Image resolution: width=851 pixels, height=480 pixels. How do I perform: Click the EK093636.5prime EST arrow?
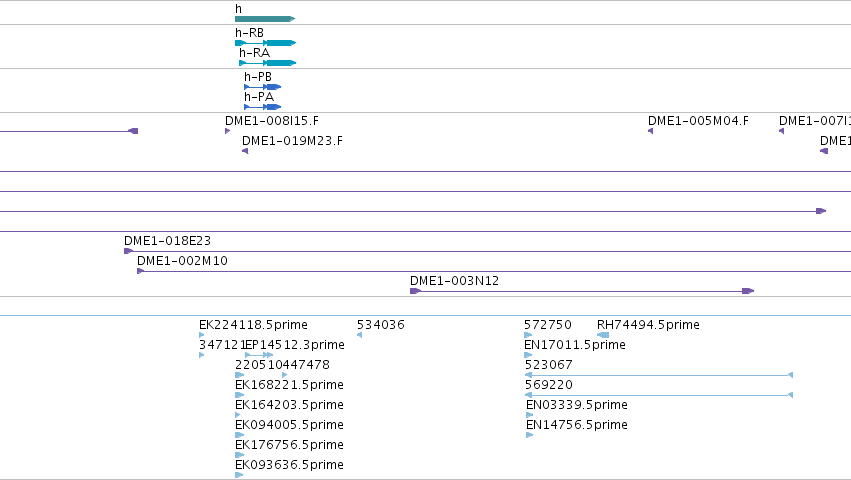[239, 475]
